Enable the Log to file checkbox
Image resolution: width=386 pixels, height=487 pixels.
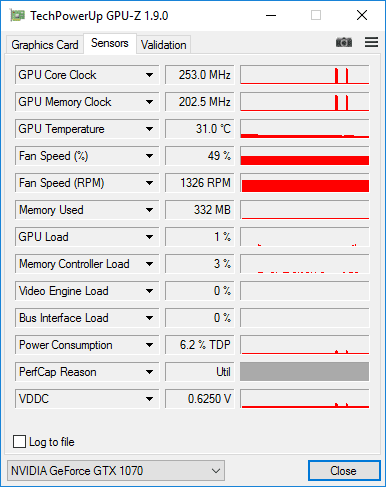[19, 442]
